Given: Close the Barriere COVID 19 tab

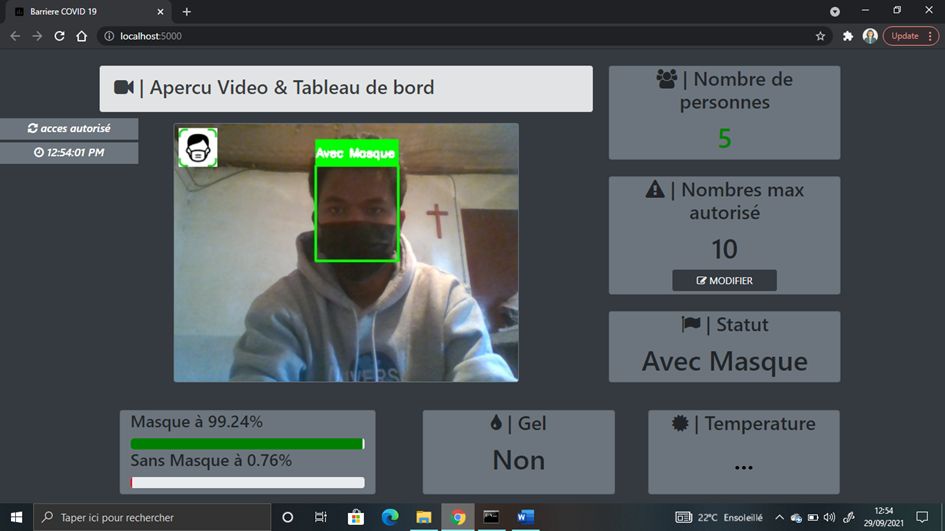Looking at the screenshot, I should pyautogui.click(x=160, y=11).
